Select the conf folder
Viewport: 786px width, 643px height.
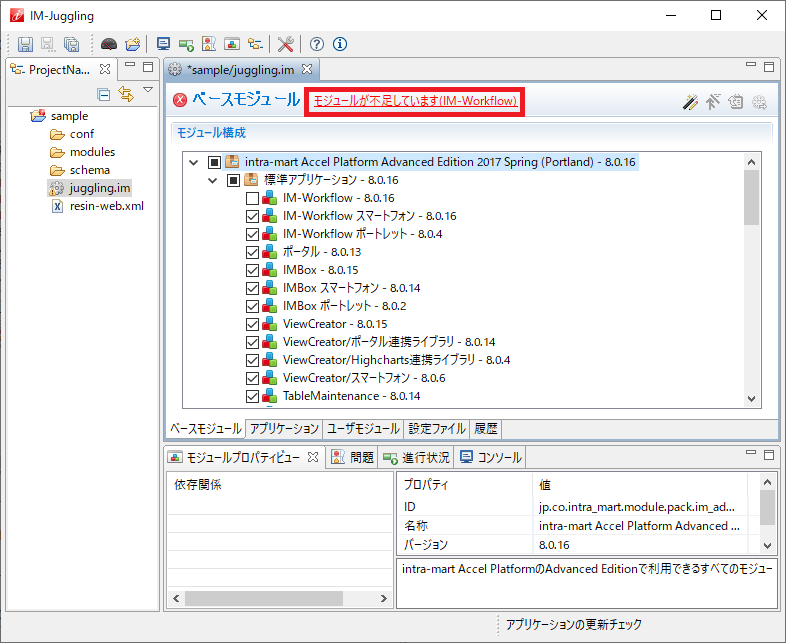click(x=82, y=134)
